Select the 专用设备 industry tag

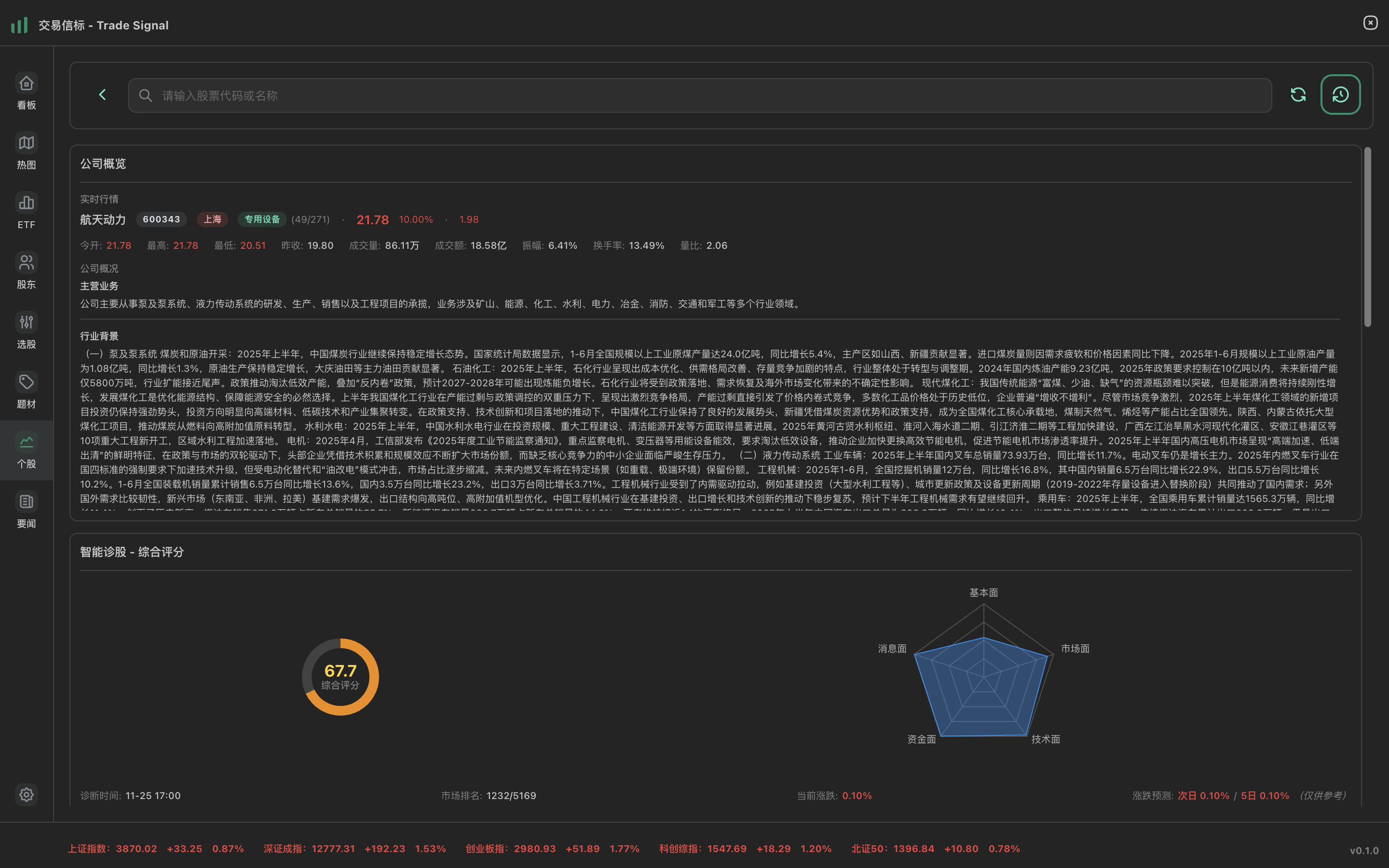(x=262, y=219)
